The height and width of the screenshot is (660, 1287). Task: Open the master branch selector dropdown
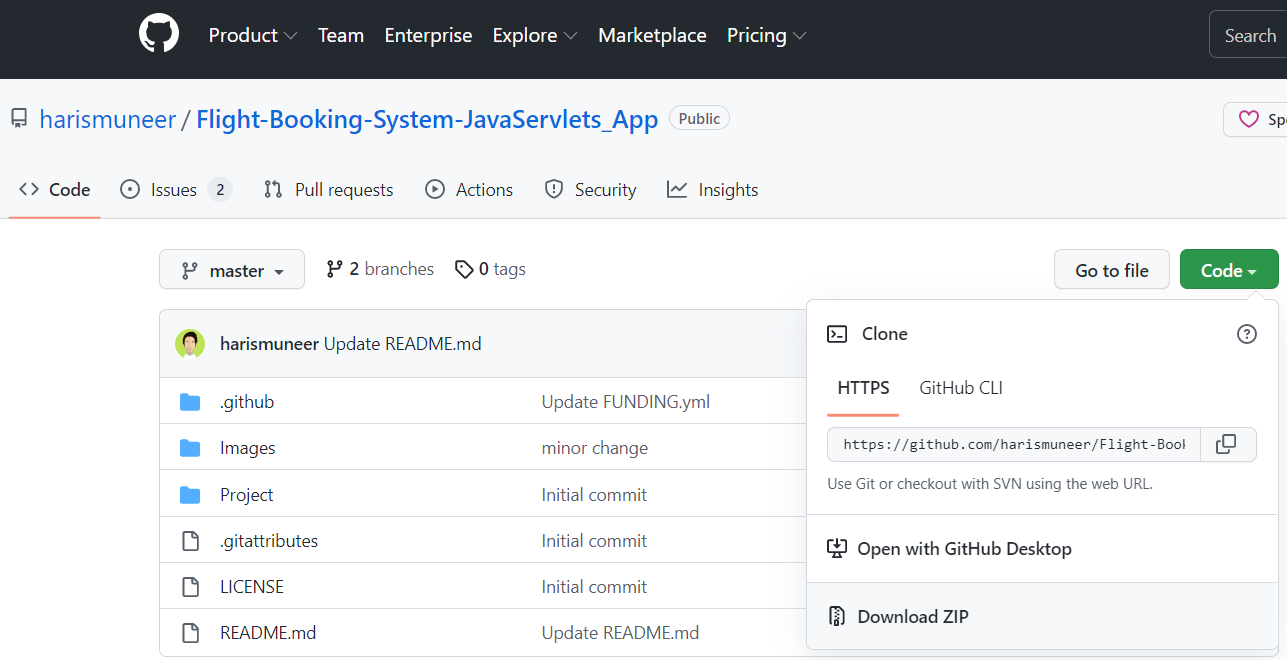(232, 270)
